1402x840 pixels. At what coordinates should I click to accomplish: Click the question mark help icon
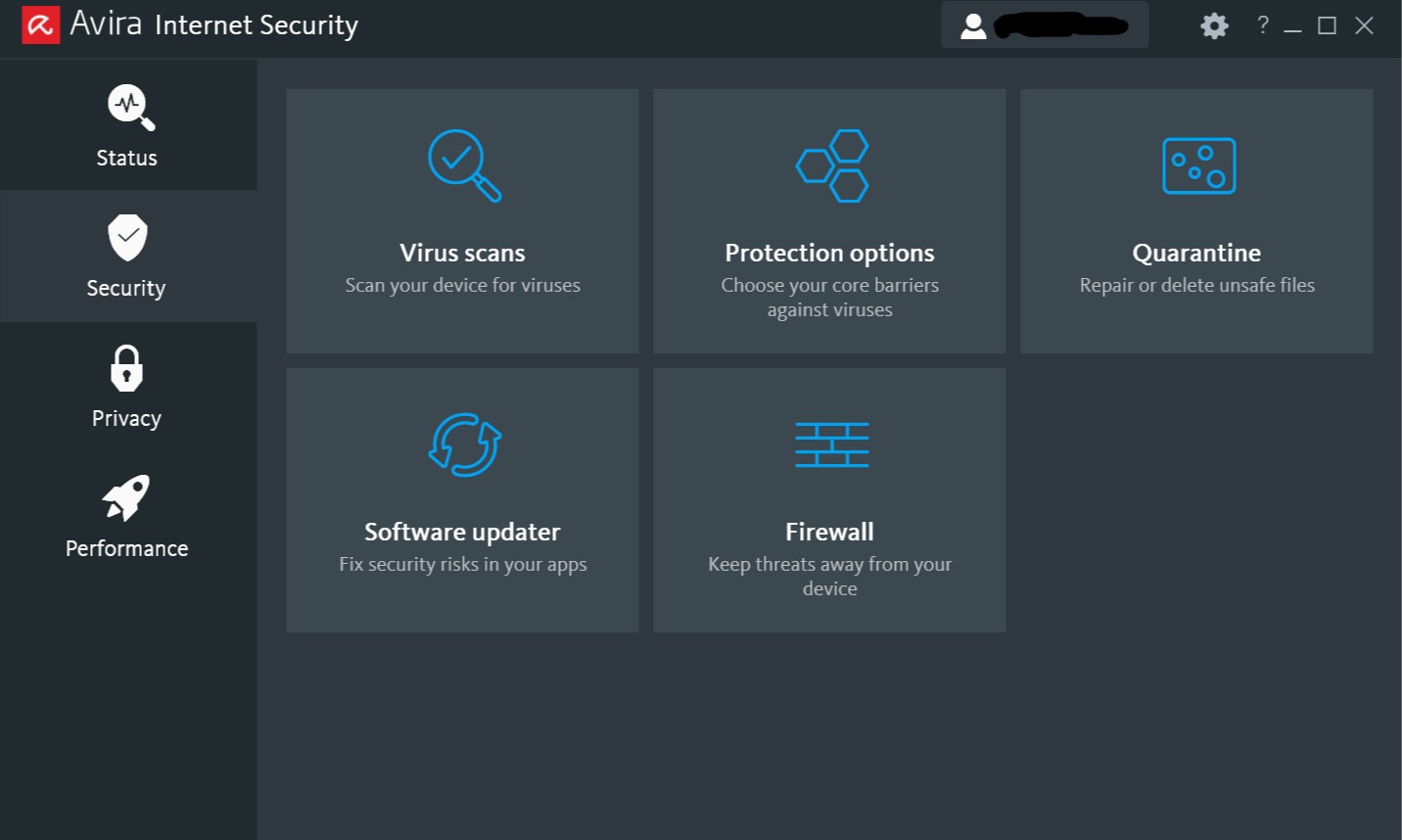pos(1263,25)
